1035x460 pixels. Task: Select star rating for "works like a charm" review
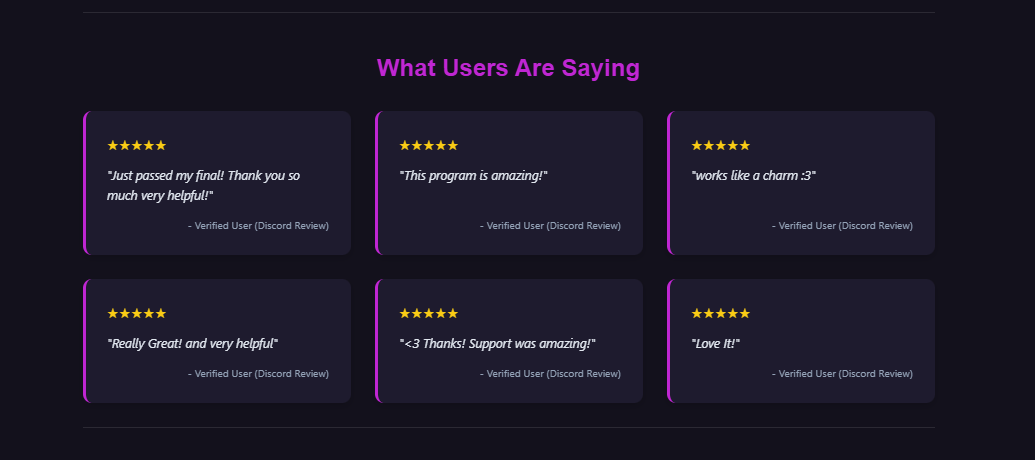(x=720, y=146)
